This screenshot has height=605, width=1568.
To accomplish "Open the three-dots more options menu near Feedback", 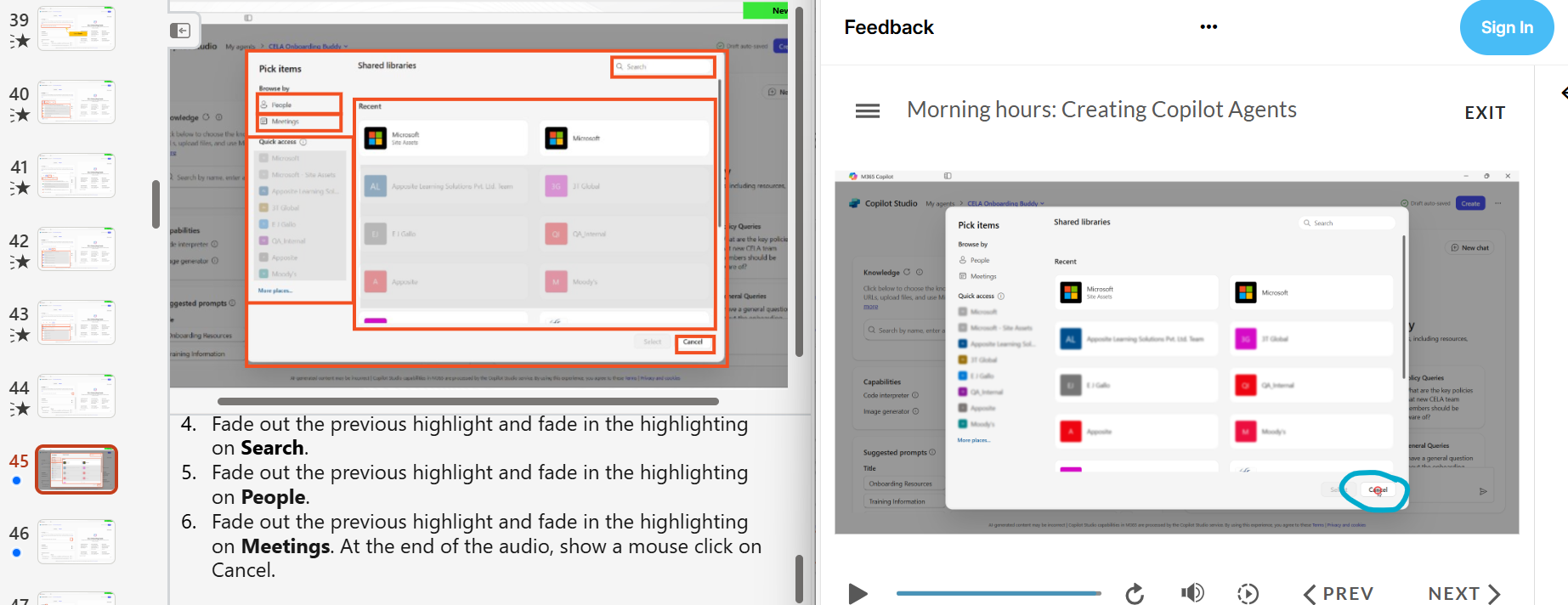I will pyautogui.click(x=1209, y=27).
